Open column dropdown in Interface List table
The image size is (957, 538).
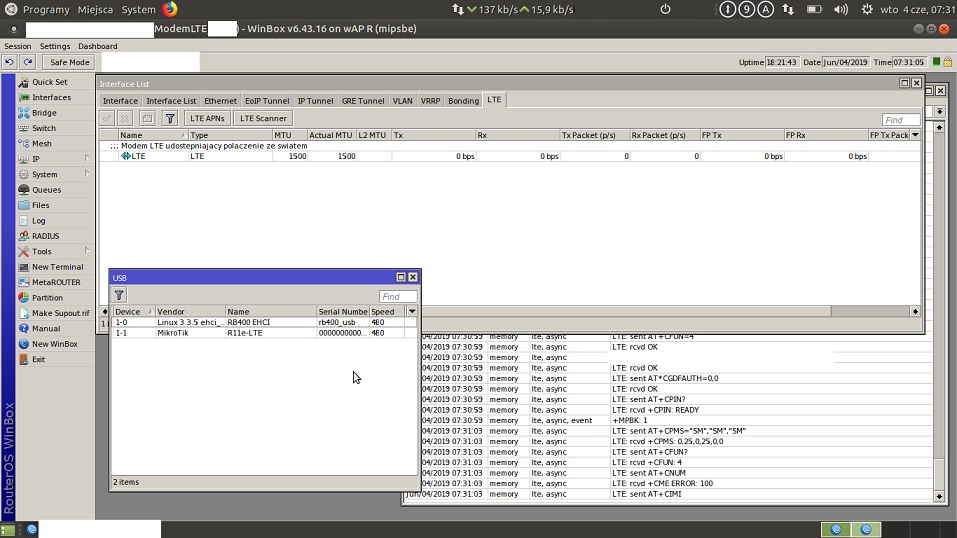pos(915,135)
